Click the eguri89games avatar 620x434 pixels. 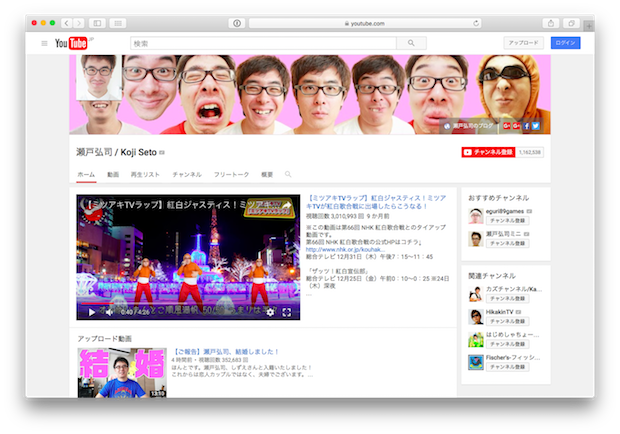476,216
